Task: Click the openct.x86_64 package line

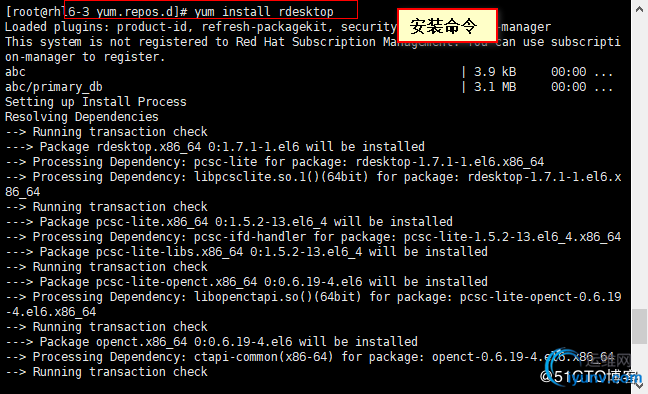Action: 211,341
